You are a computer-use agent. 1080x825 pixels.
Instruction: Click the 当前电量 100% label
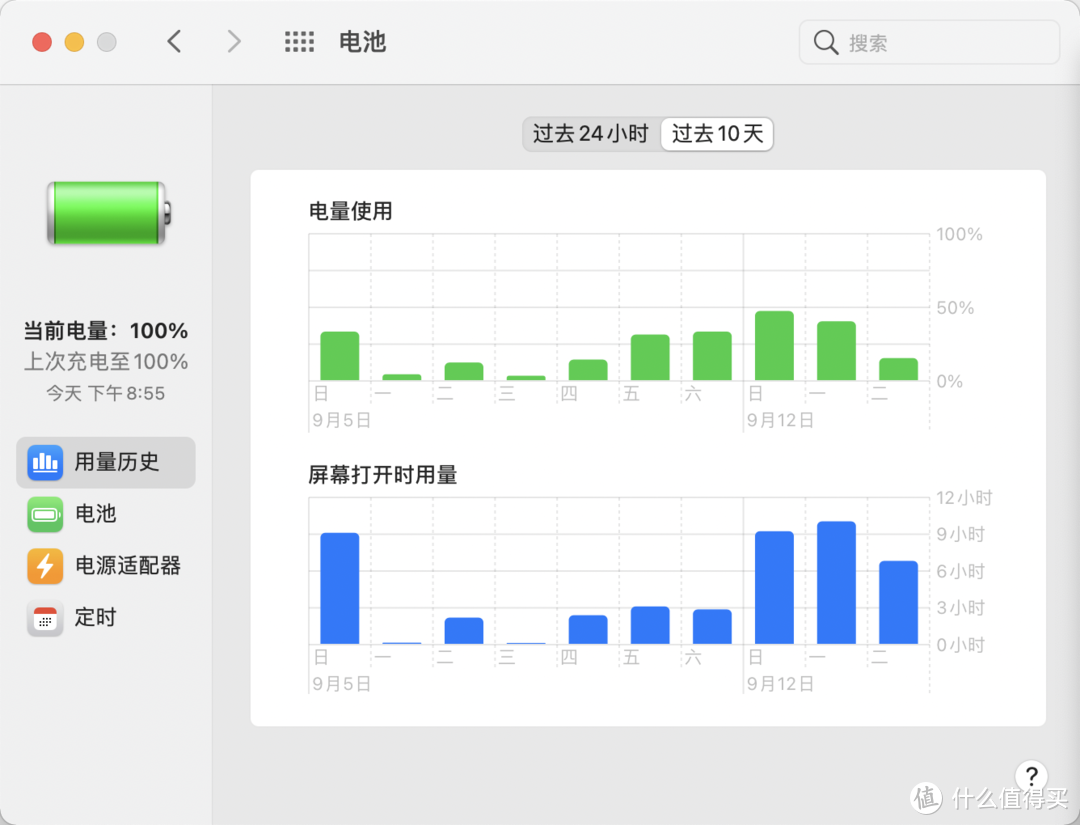pyautogui.click(x=105, y=330)
